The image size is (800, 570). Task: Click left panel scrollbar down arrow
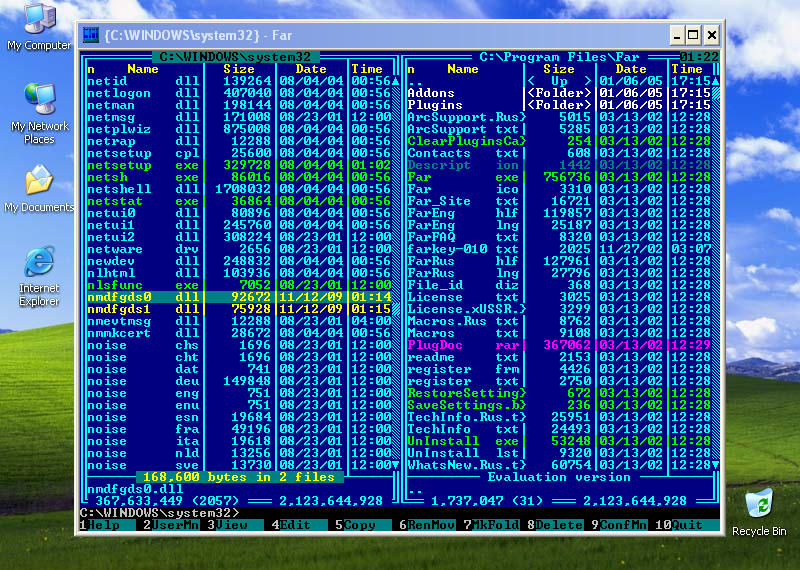tap(395, 465)
